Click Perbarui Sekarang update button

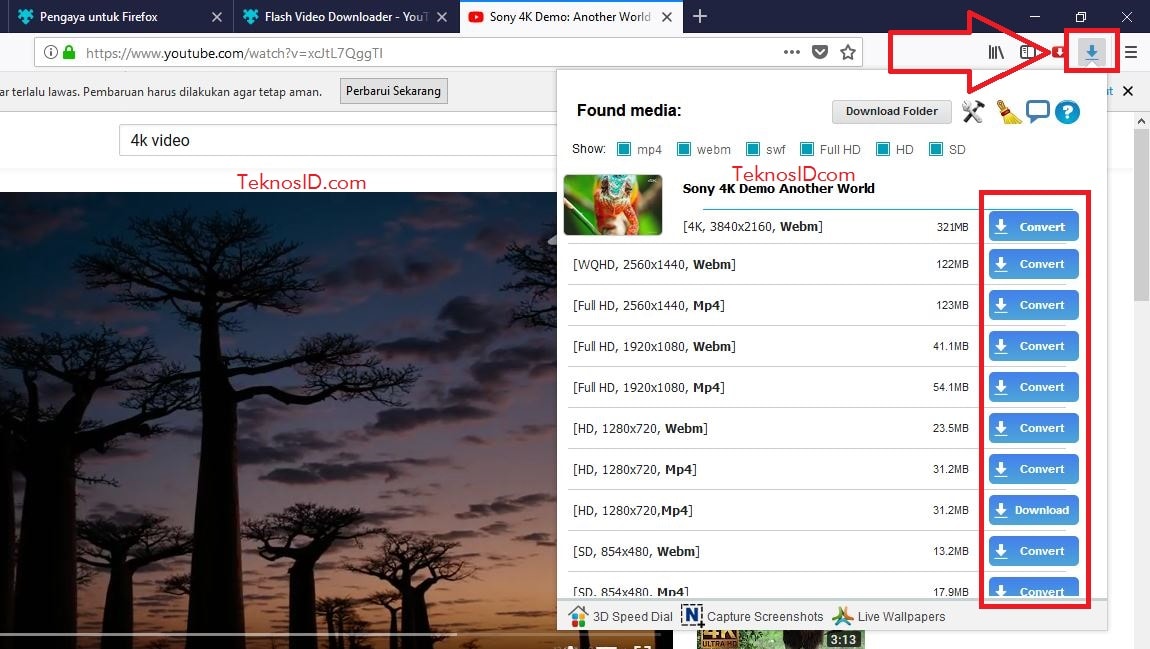click(x=393, y=91)
